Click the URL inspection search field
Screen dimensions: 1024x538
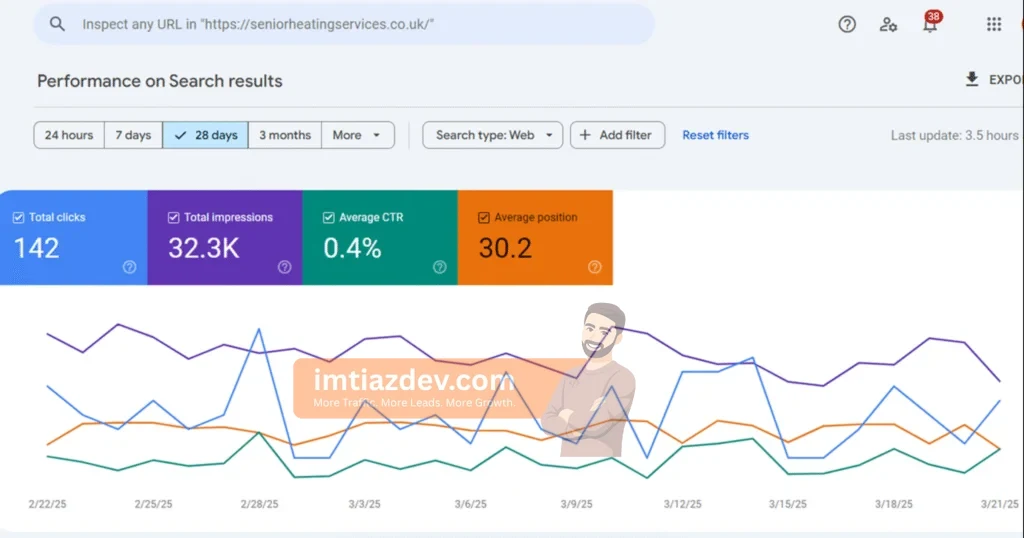point(350,24)
